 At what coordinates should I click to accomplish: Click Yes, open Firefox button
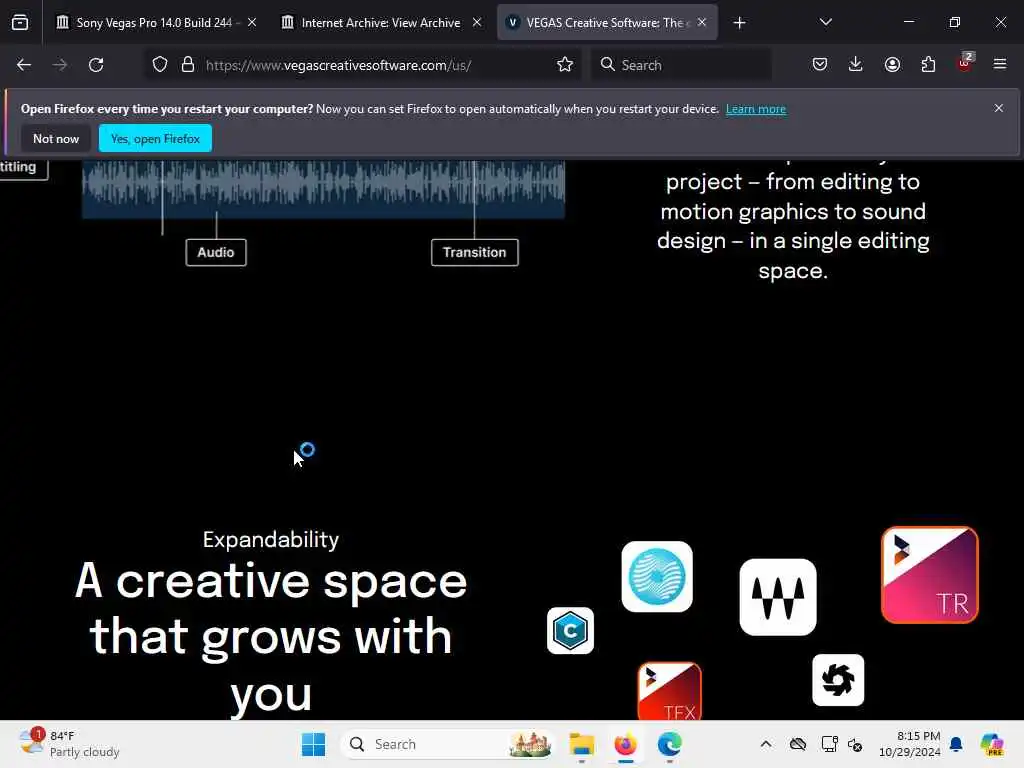[155, 138]
